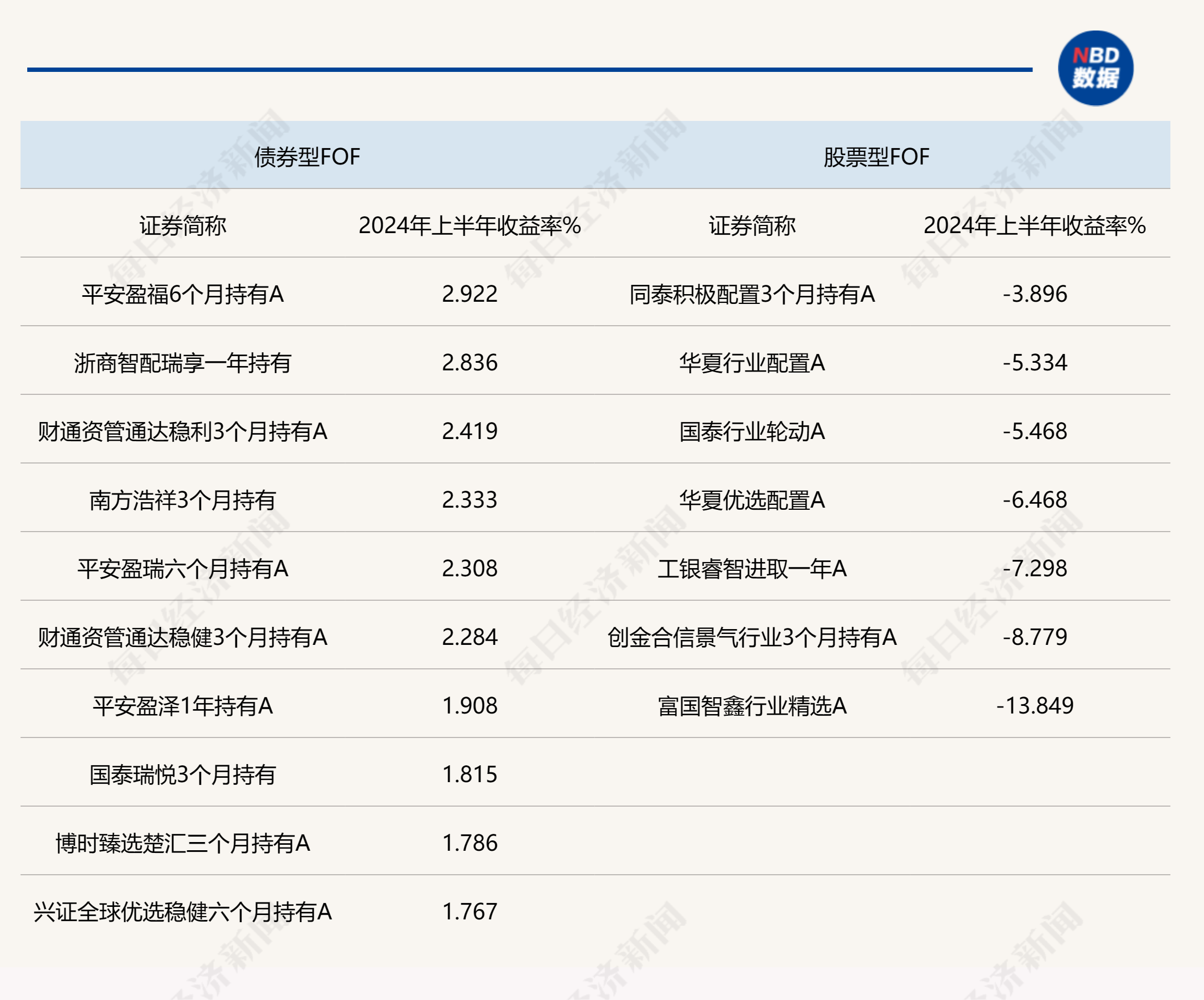This screenshot has height=1000, width=1204.
Task: Select value 2.284
Action: [470, 637]
